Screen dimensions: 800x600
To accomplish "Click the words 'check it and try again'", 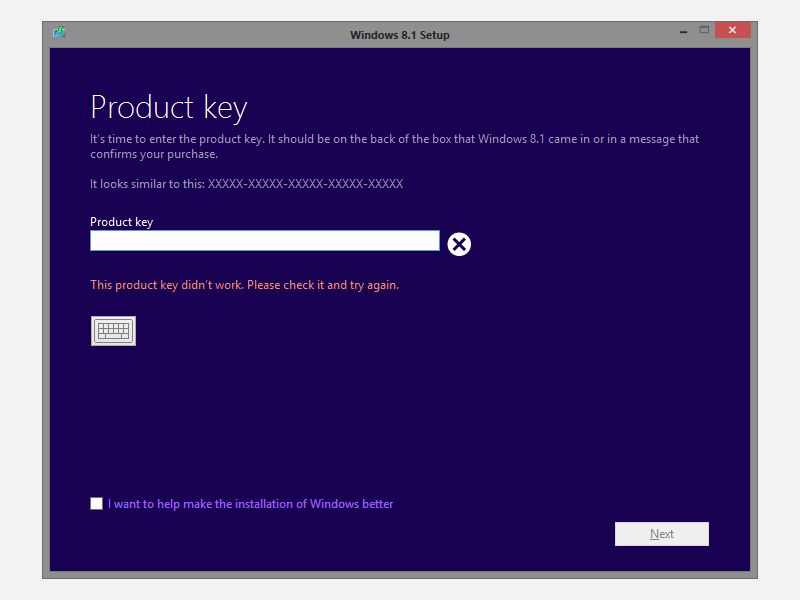I will tap(340, 285).
